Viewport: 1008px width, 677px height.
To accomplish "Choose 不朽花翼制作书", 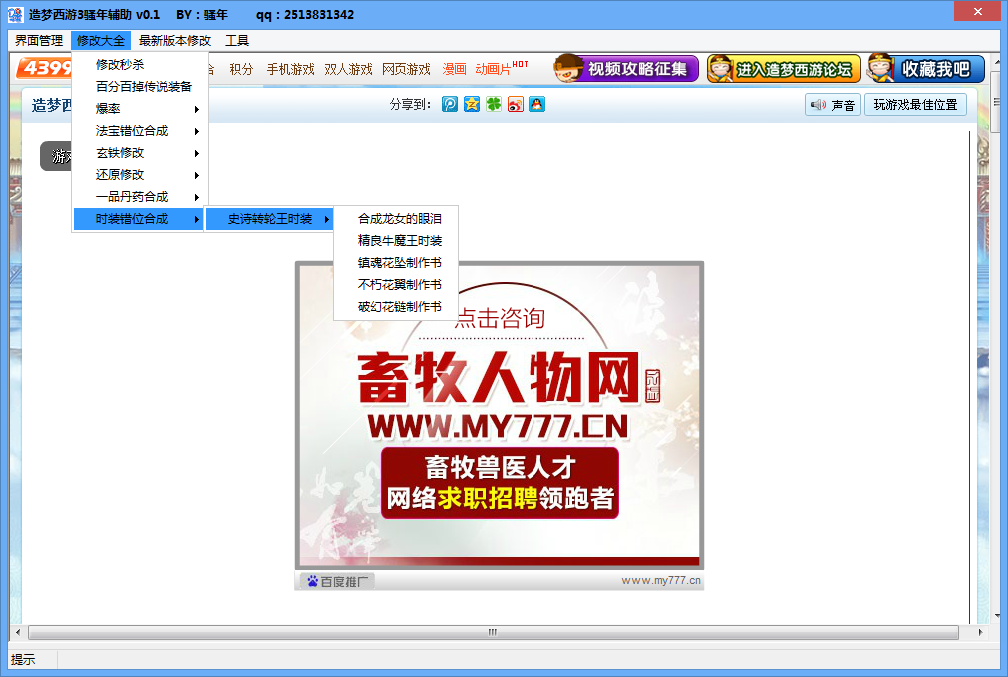I will [x=397, y=284].
